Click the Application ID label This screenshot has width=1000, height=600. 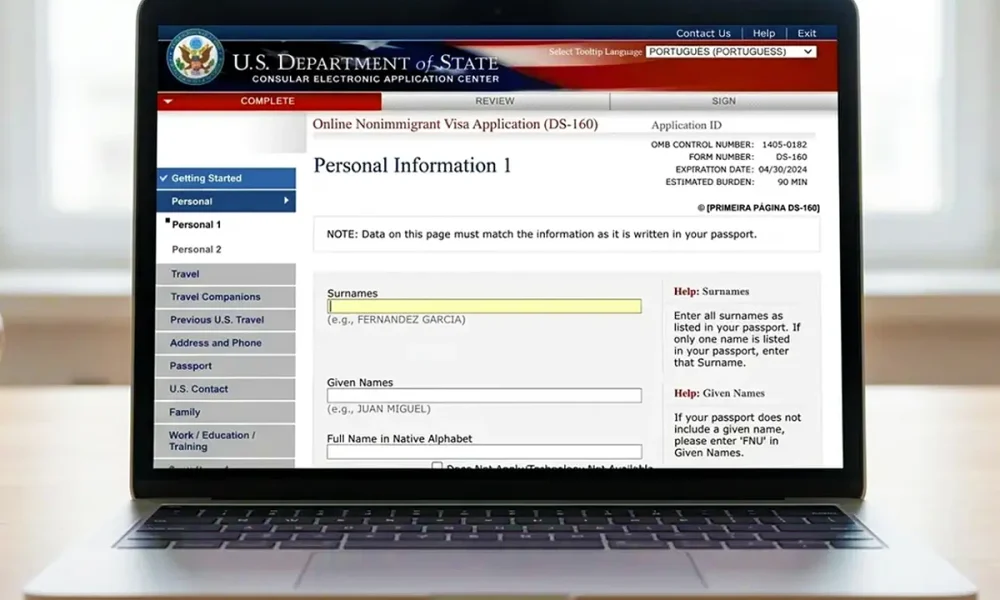(686, 126)
